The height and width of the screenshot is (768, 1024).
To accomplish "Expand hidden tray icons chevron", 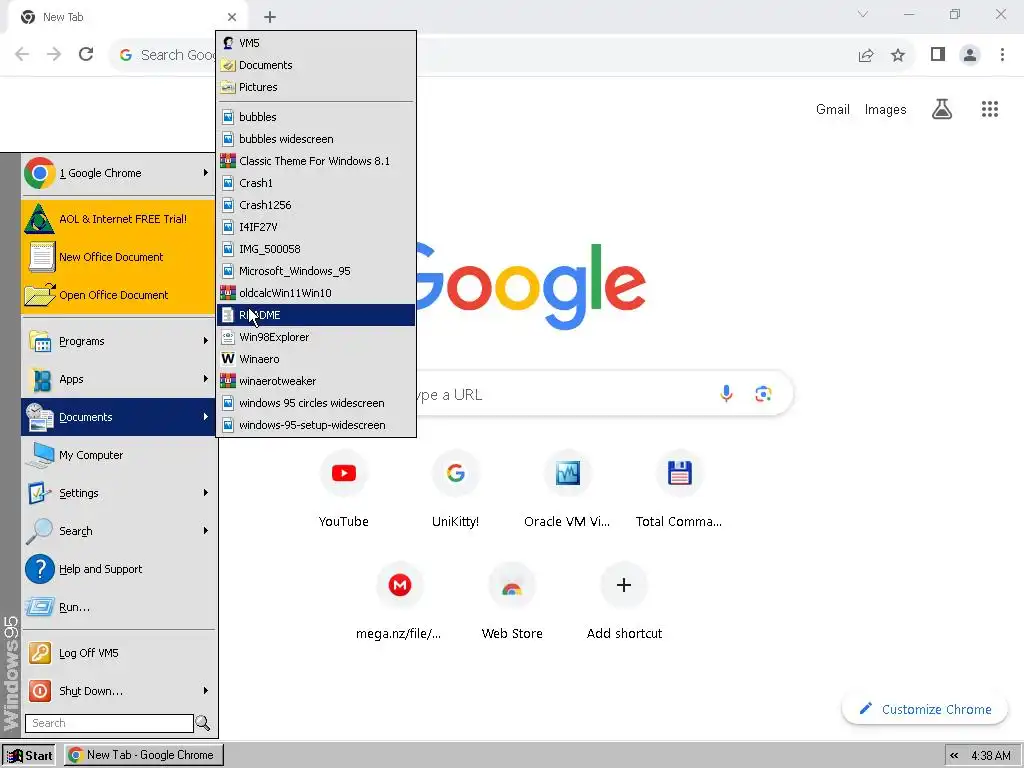I will click(x=954, y=756).
